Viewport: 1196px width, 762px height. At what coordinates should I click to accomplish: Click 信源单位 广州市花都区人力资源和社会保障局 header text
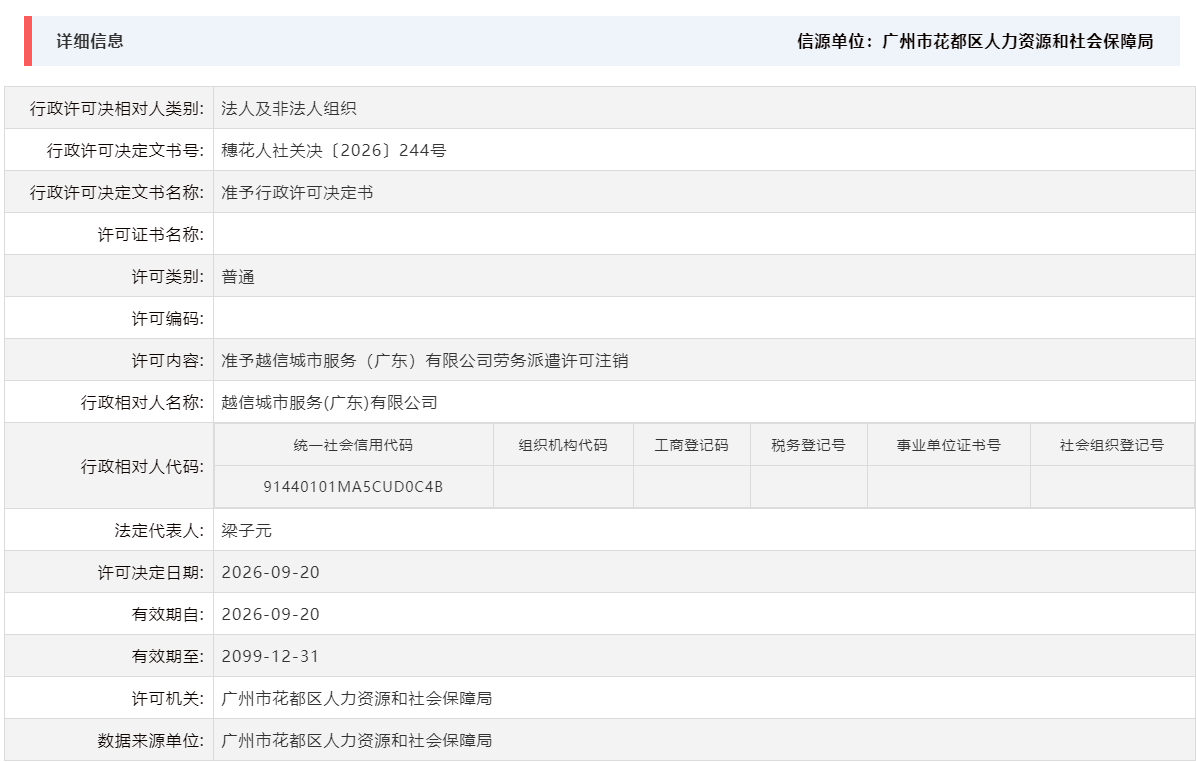coord(975,41)
